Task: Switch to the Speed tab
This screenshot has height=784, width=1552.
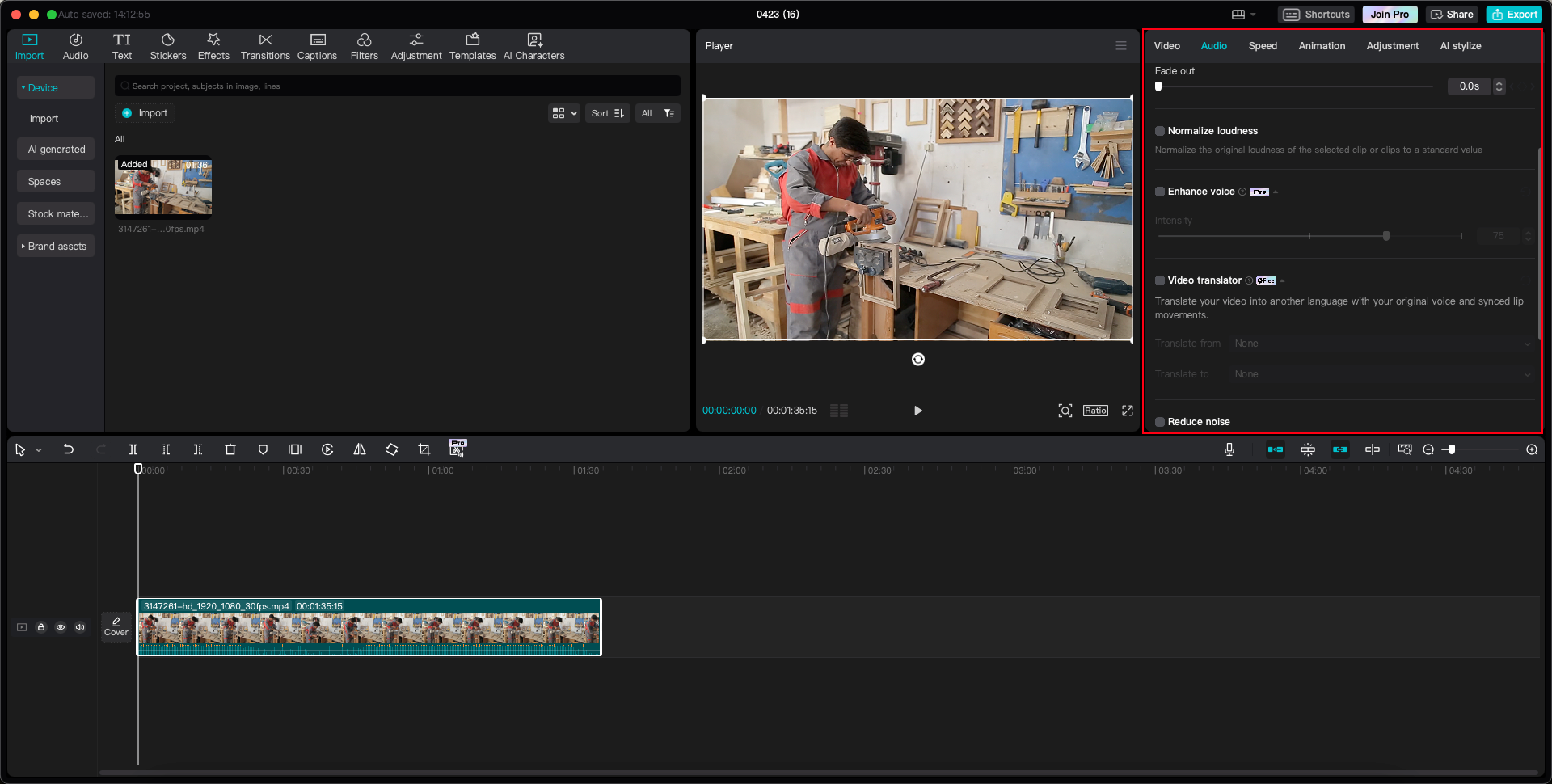Action: (1263, 46)
